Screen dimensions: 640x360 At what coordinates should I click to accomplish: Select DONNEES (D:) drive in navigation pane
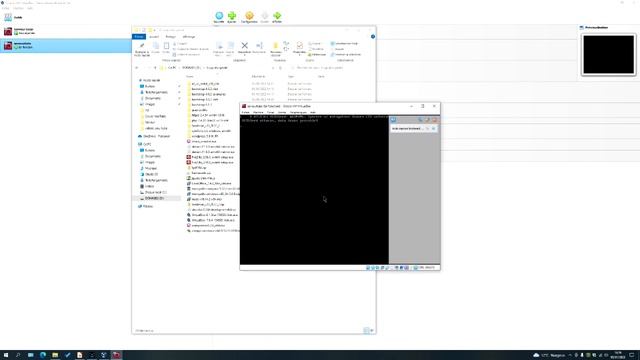pyautogui.click(x=154, y=198)
